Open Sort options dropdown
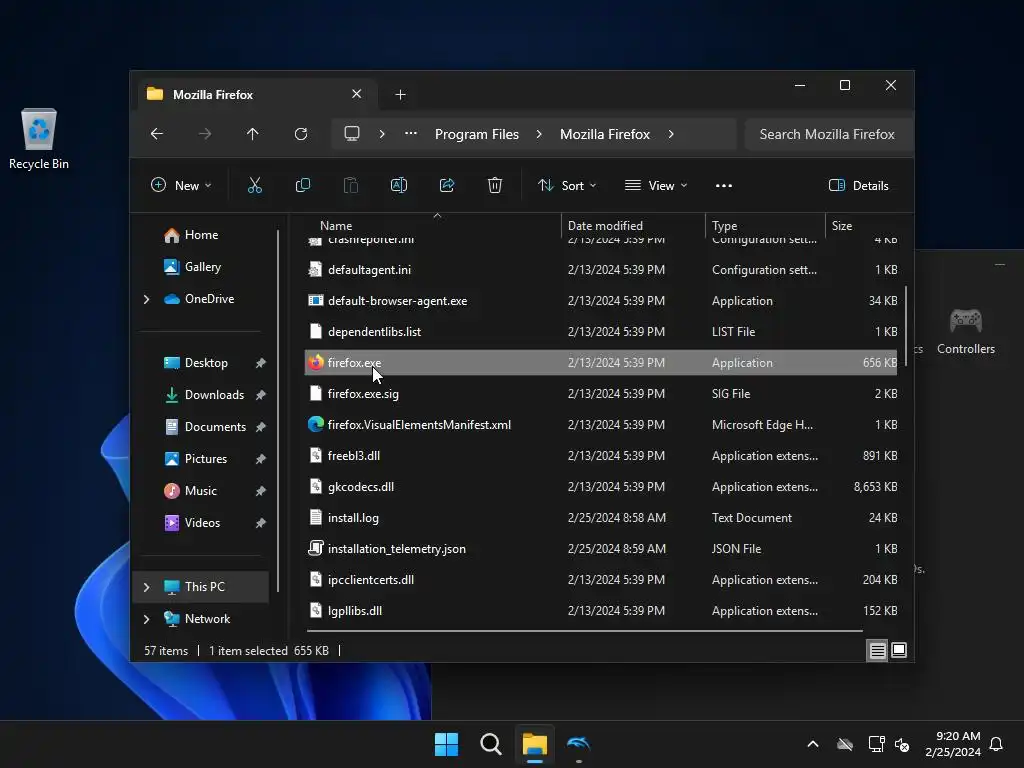Screen dimensions: 1024x768 tap(567, 185)
